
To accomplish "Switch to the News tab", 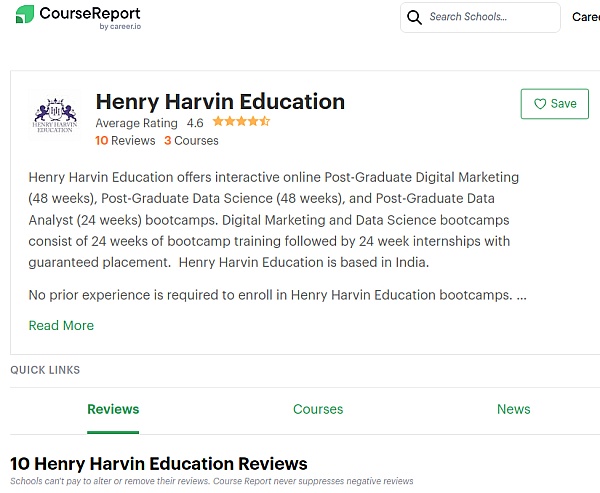I will (x=513, y=409).
